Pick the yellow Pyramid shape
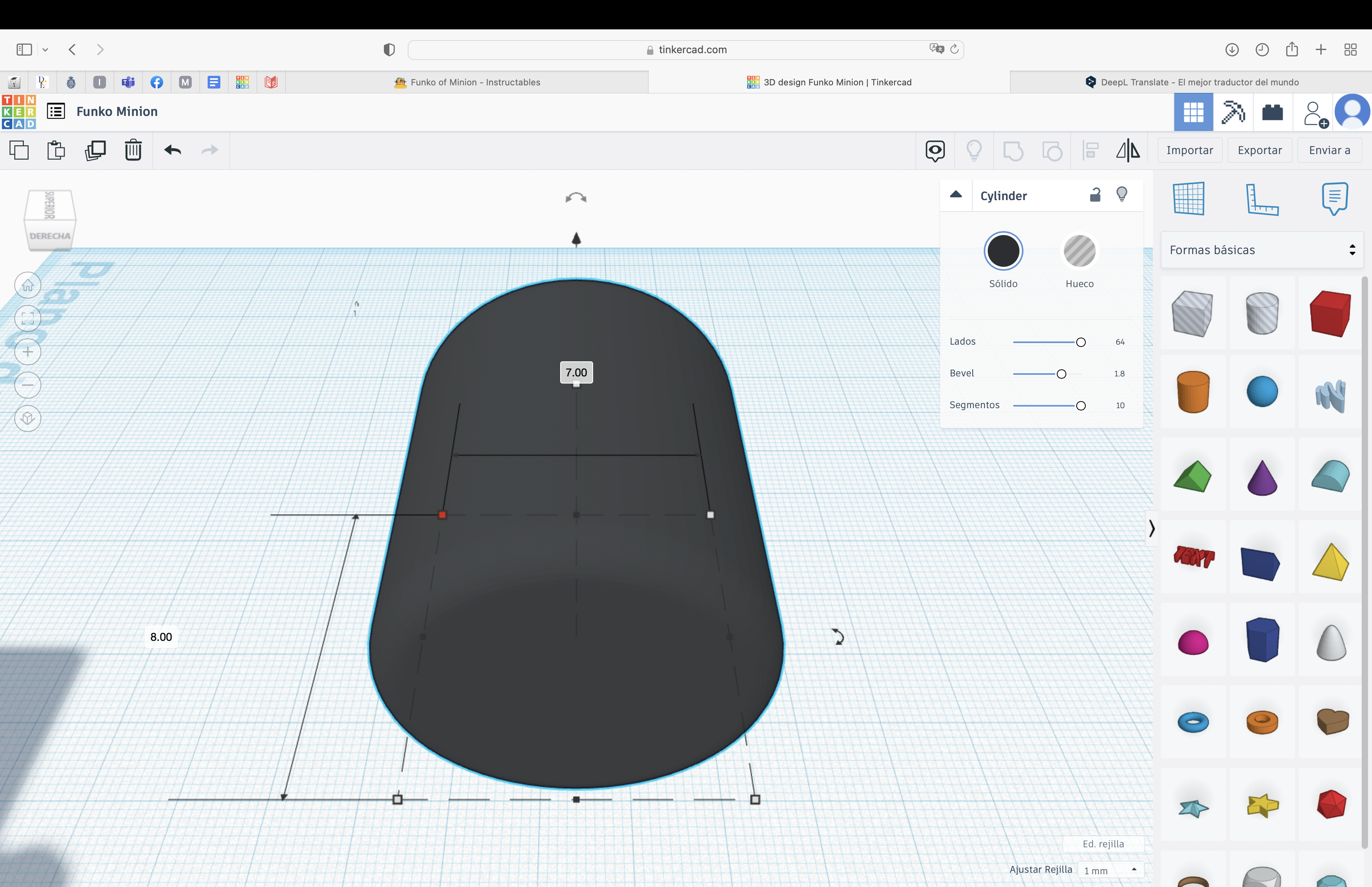 tap(1331, 561)
